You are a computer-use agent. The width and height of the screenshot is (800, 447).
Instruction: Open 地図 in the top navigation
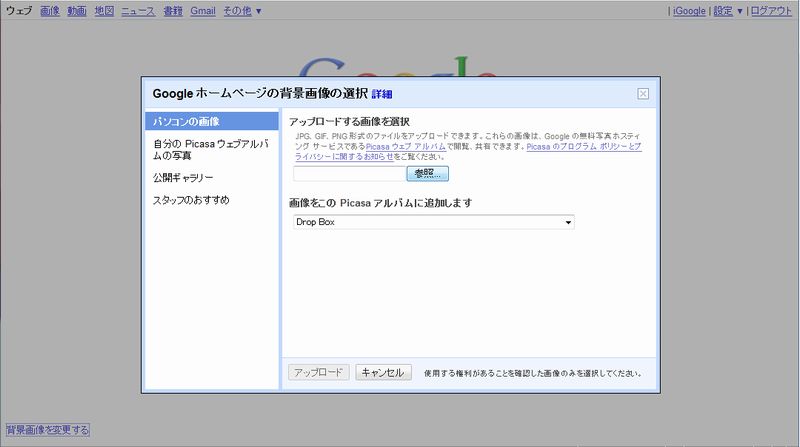point(104,11)
